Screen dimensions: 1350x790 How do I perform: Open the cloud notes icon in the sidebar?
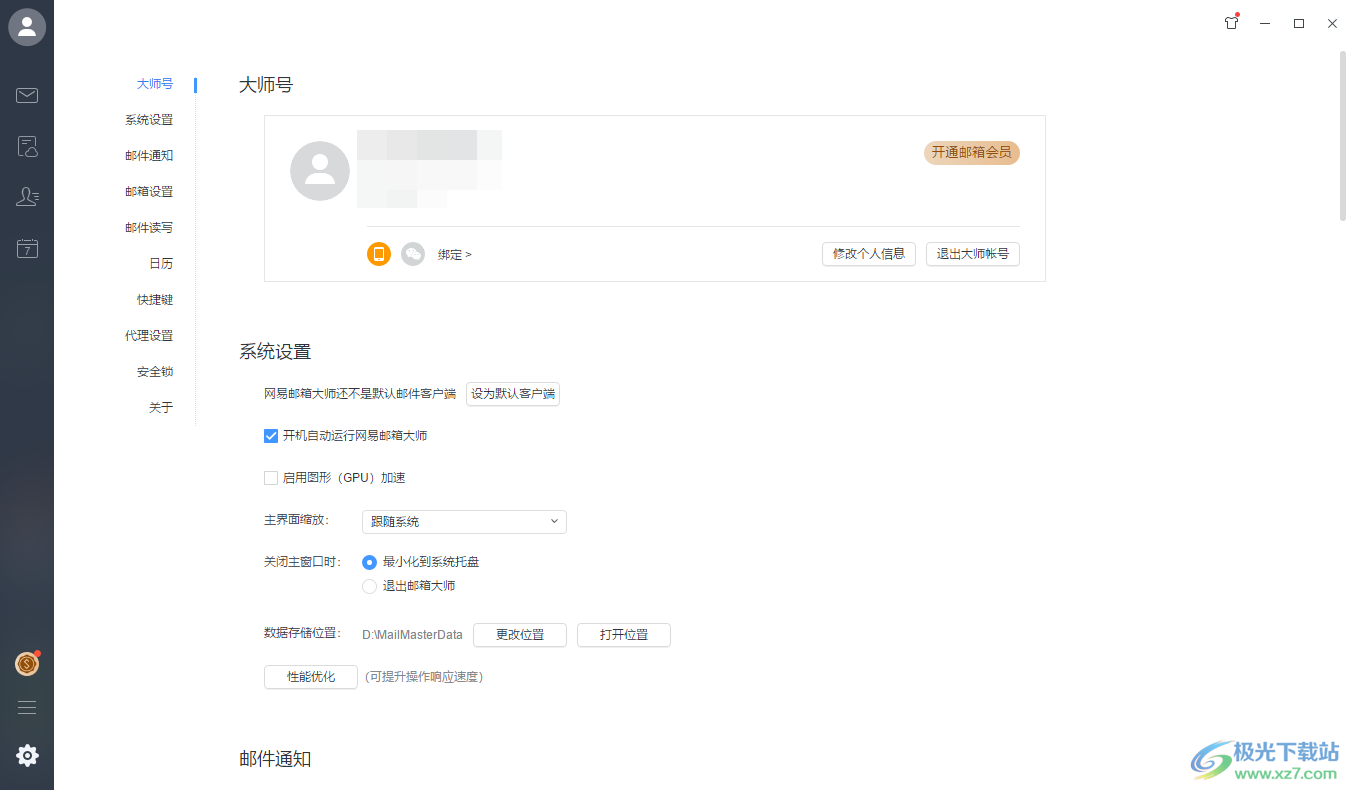[x=27, y=147]
